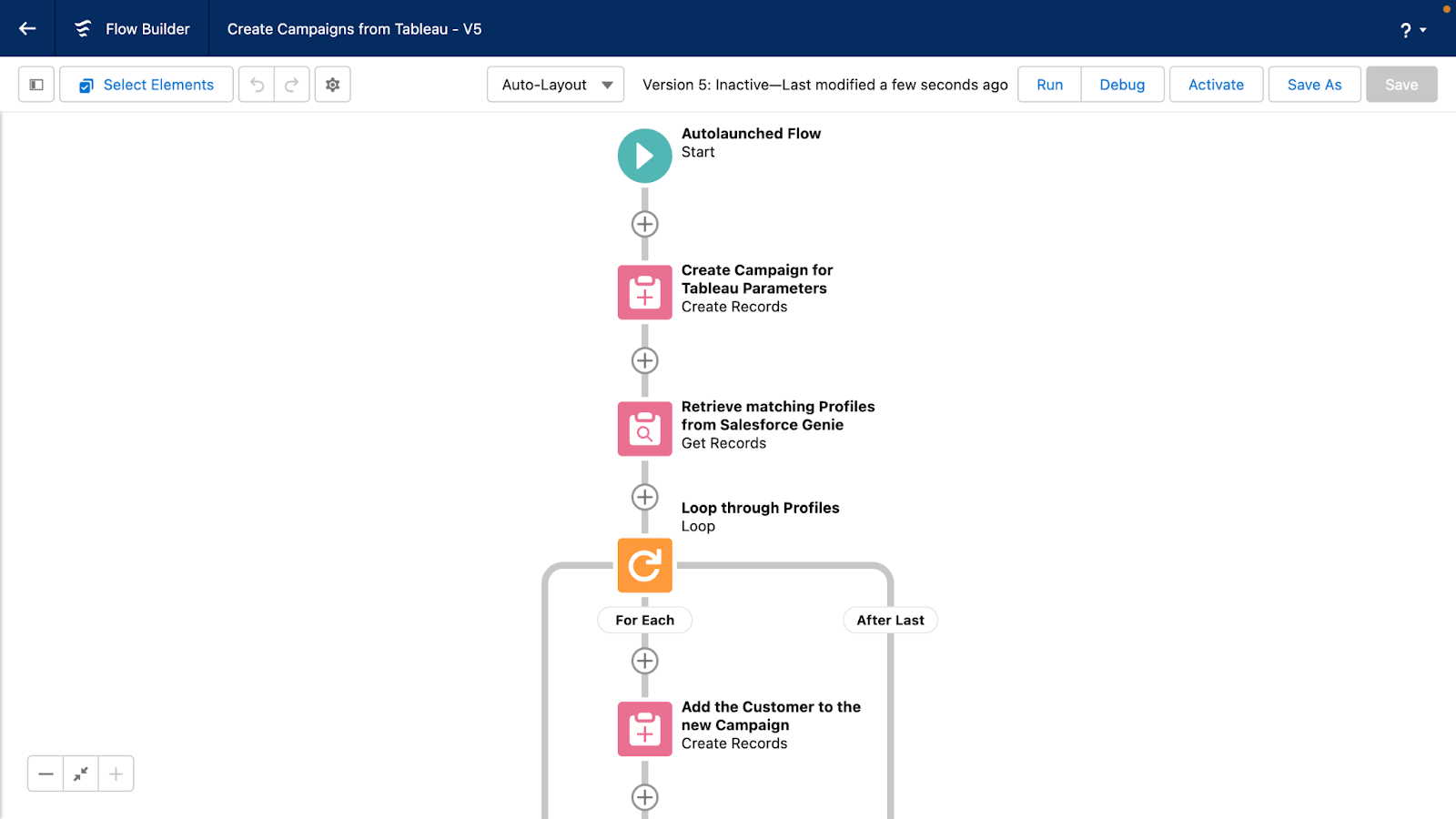Toggle the left toolbox panel

pyautogui.click(x=36, y=85)
